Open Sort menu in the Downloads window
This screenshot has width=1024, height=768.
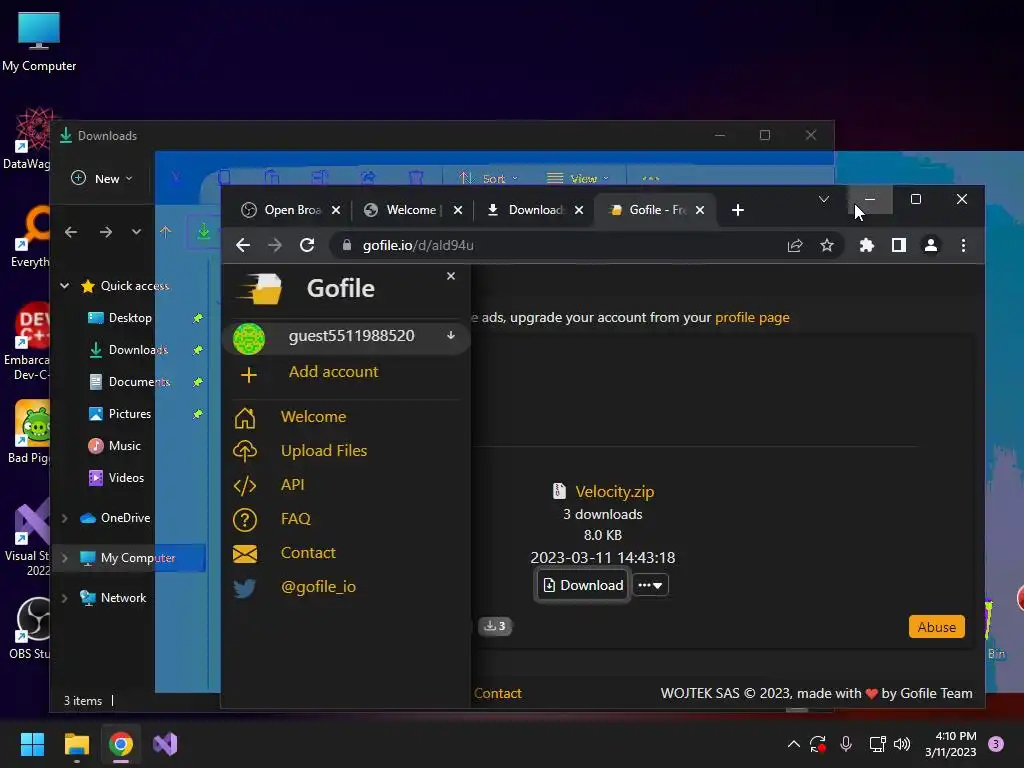488,178
